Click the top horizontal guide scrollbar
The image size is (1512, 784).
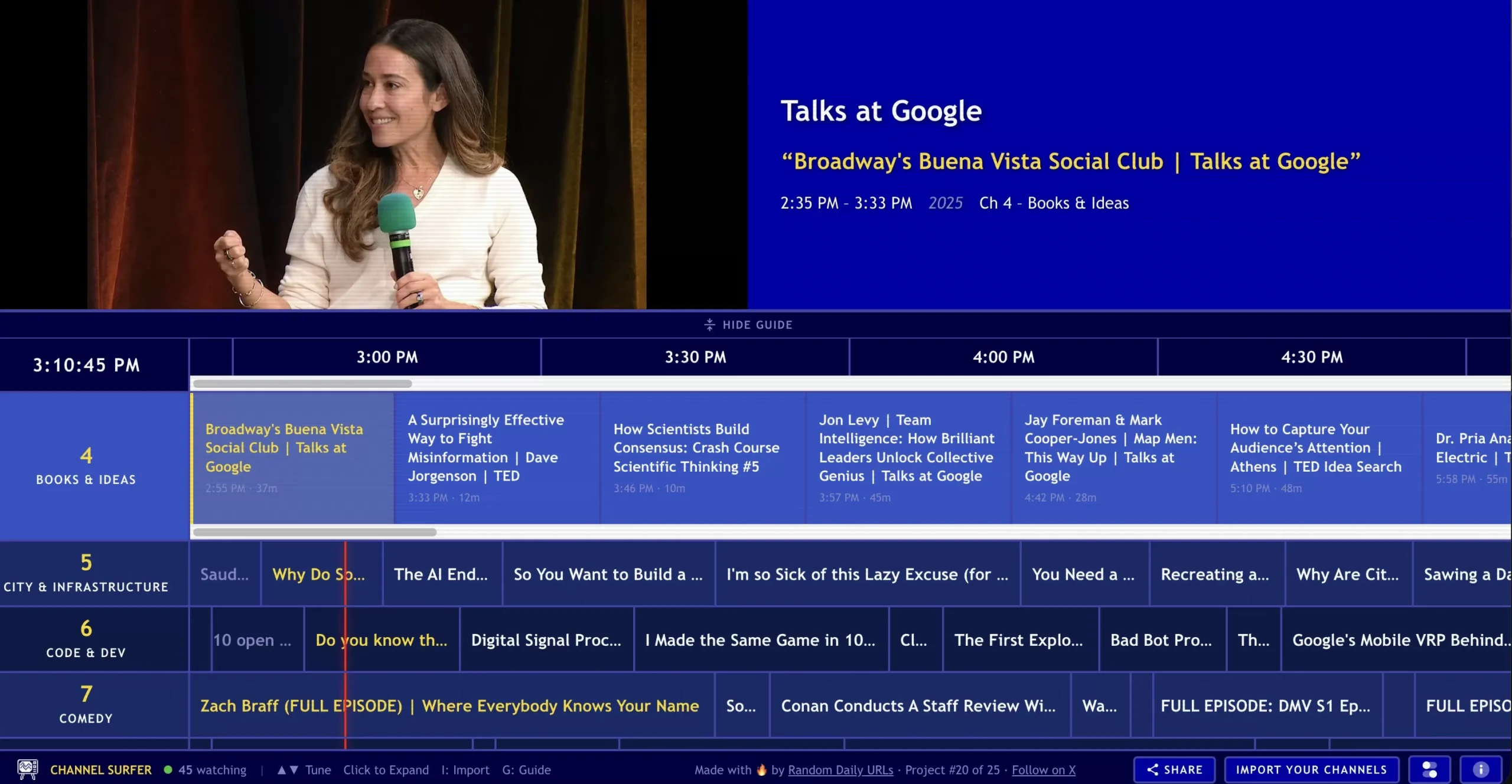[x=302, y=384]
